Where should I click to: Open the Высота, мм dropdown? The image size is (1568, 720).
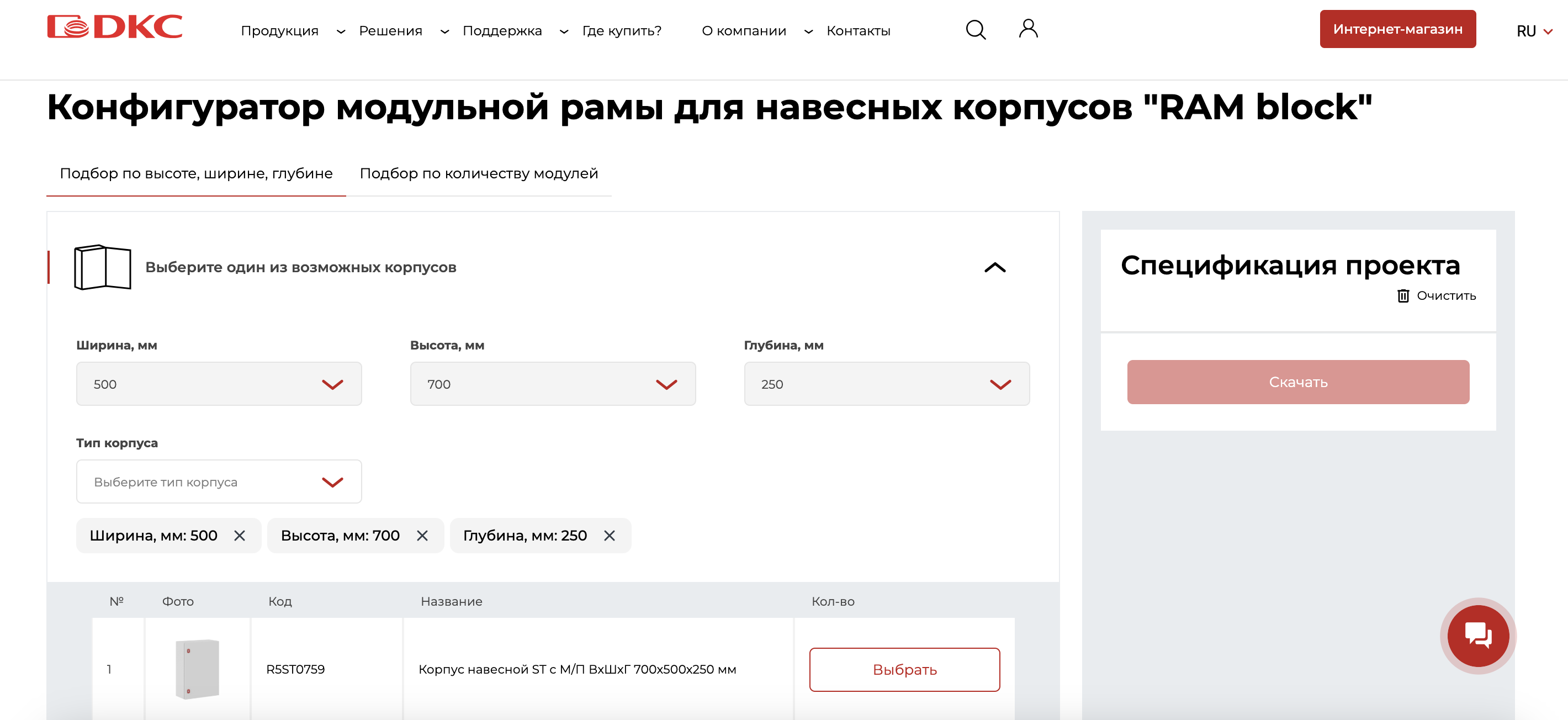coord(553,384)
